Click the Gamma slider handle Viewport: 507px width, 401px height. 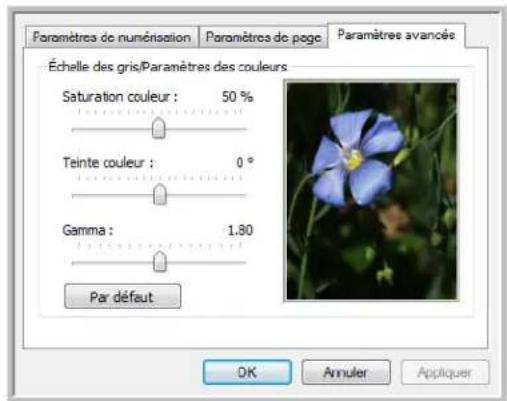point(160,262)
